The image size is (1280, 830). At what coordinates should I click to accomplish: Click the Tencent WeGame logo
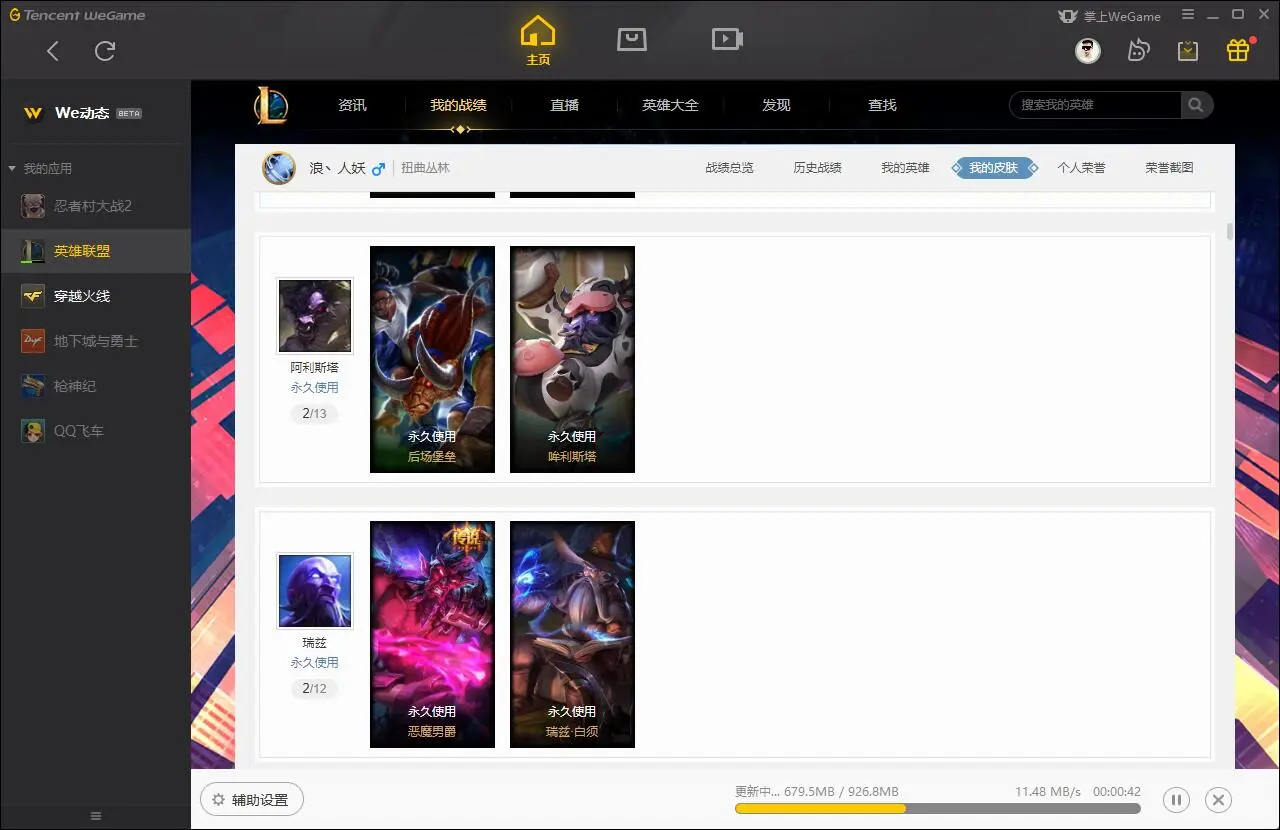[x=78, y=15]
